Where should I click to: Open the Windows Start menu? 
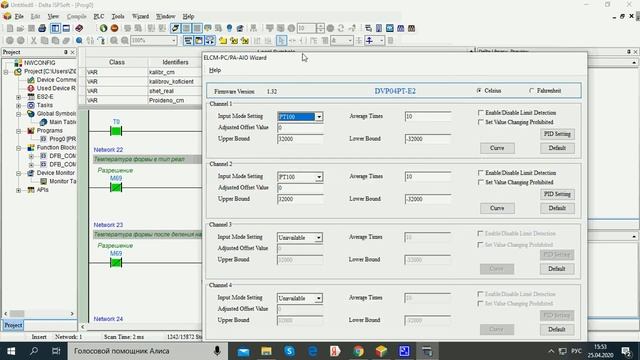click(11, 351)
